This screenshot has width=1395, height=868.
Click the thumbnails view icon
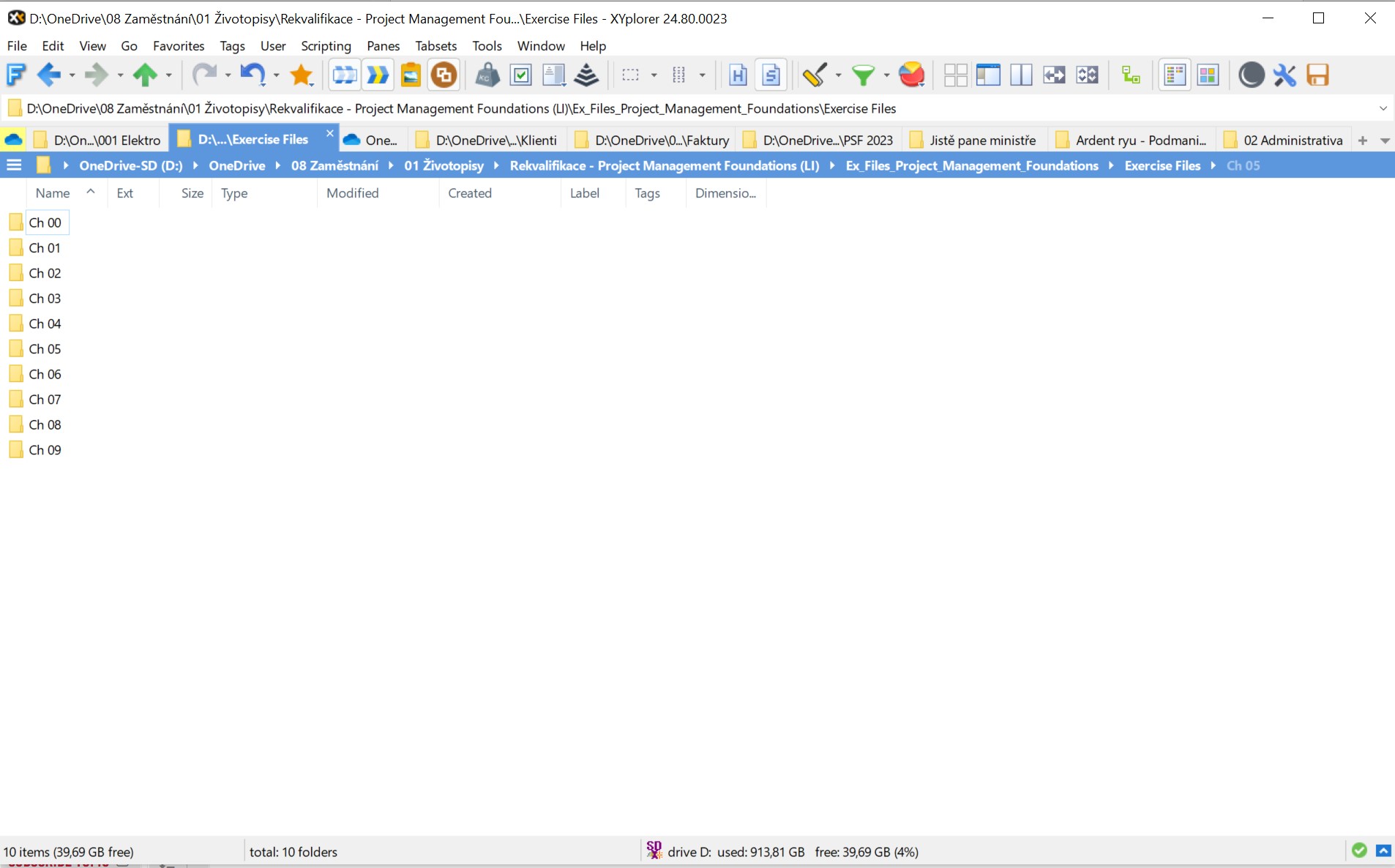1209,75
